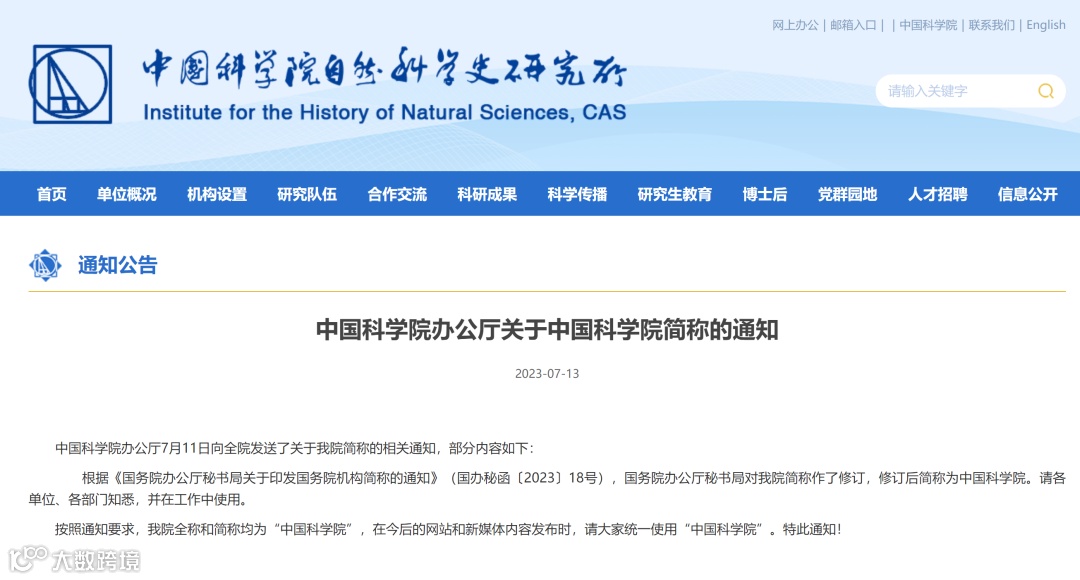Open the 研究队伍 menu

pyautogui.click(x=307, y=194)
